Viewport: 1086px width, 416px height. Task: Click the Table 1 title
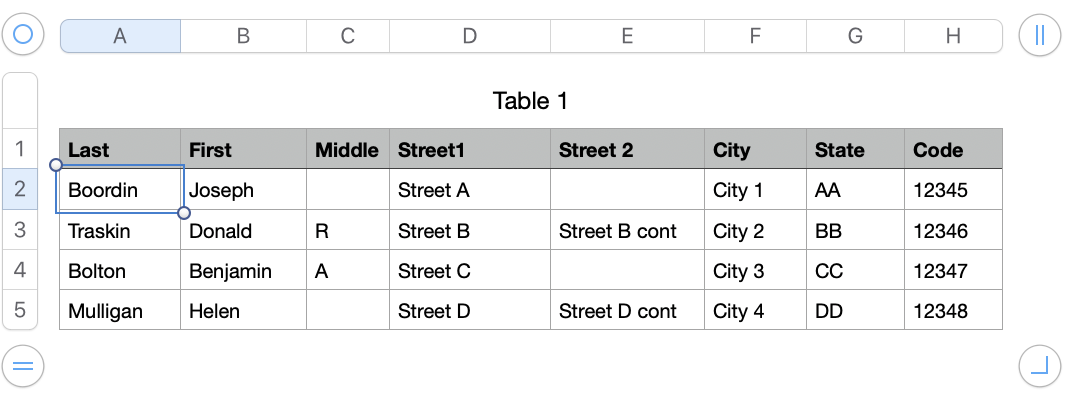coord(531,101)
